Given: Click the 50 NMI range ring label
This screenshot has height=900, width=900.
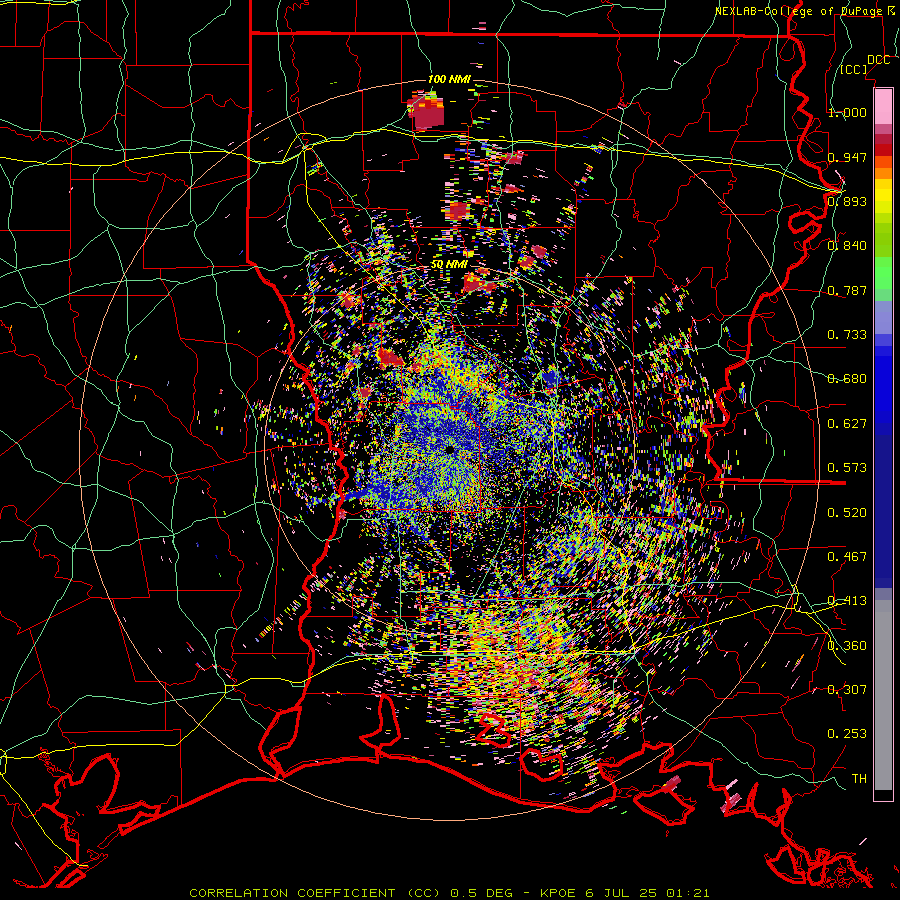Looking at the screenshot, I should (x=449, y=264).
